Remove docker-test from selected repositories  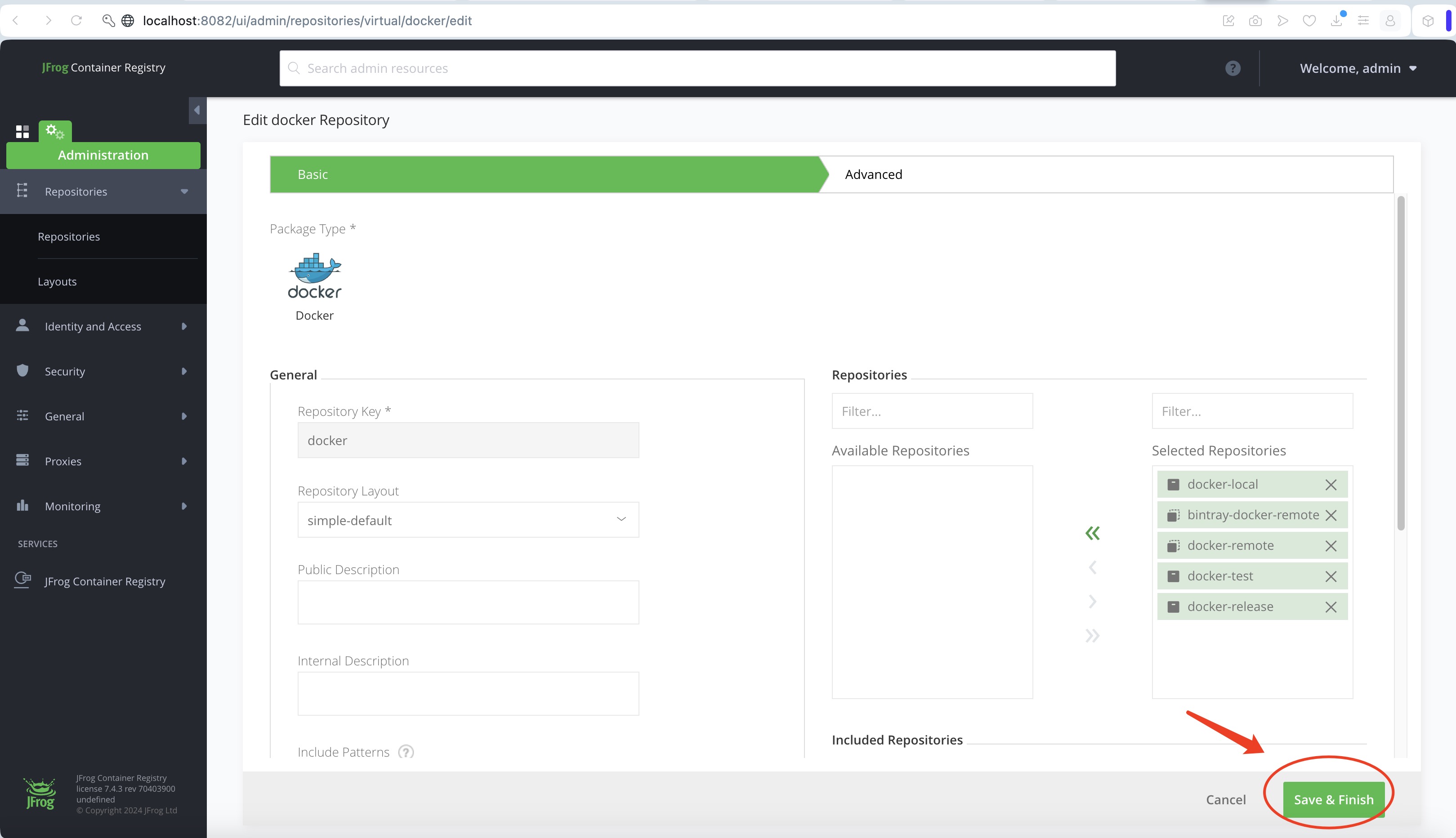tap(1331, 576)
